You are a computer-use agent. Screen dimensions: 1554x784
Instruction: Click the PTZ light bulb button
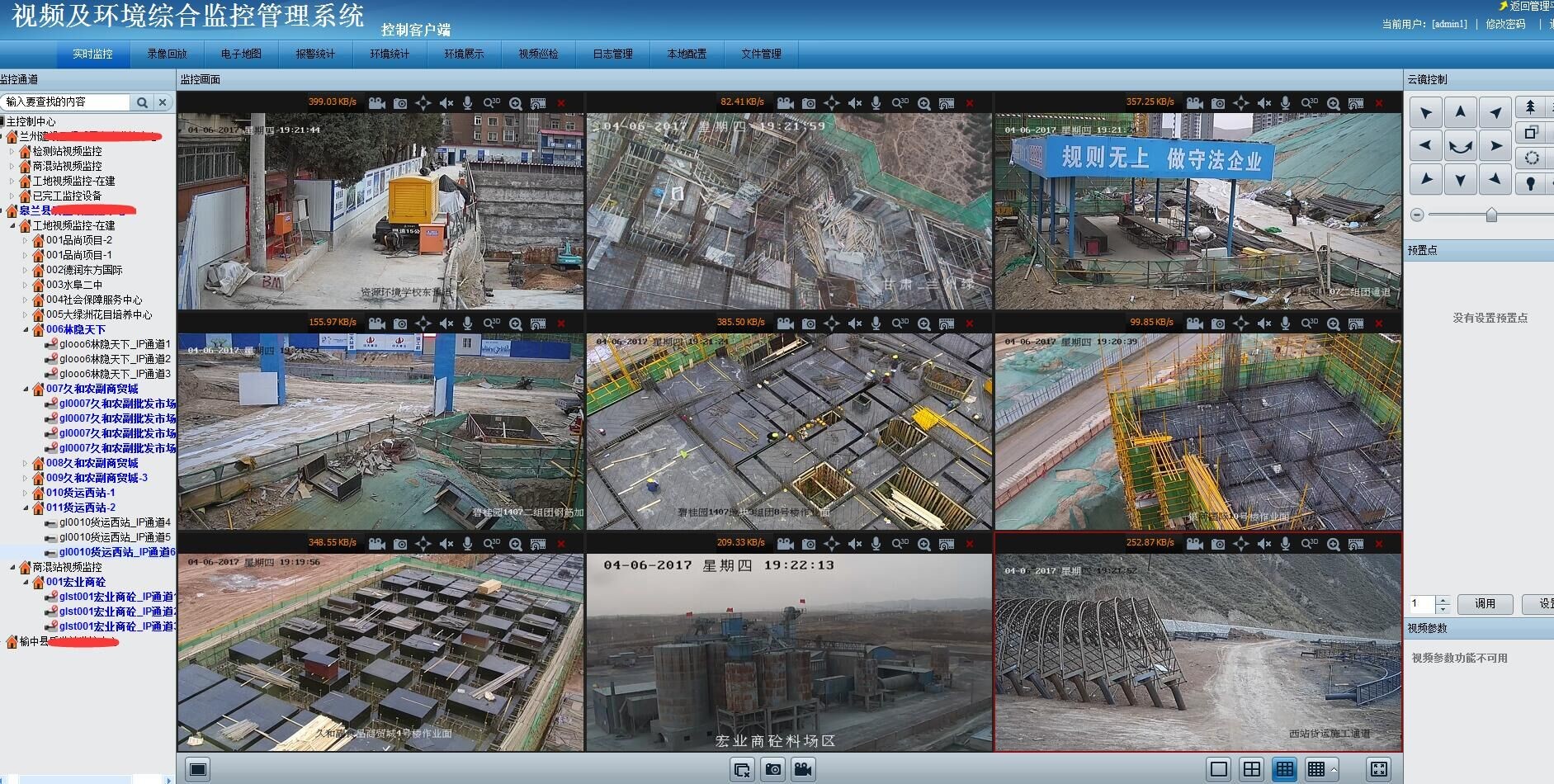point(1531,182)
